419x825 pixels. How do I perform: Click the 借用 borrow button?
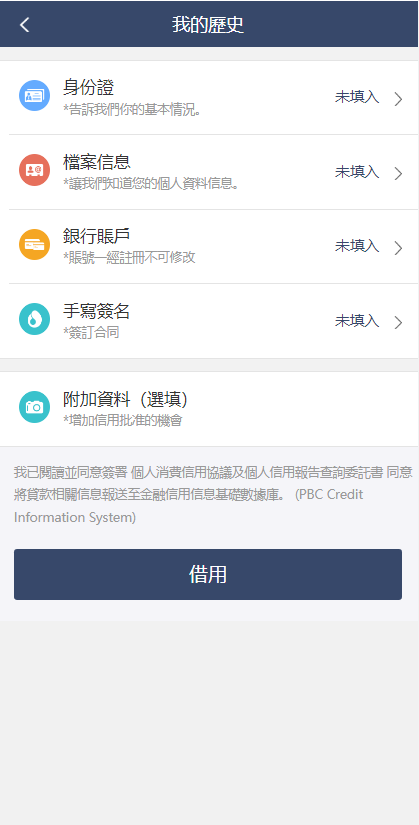coord(208,575)
